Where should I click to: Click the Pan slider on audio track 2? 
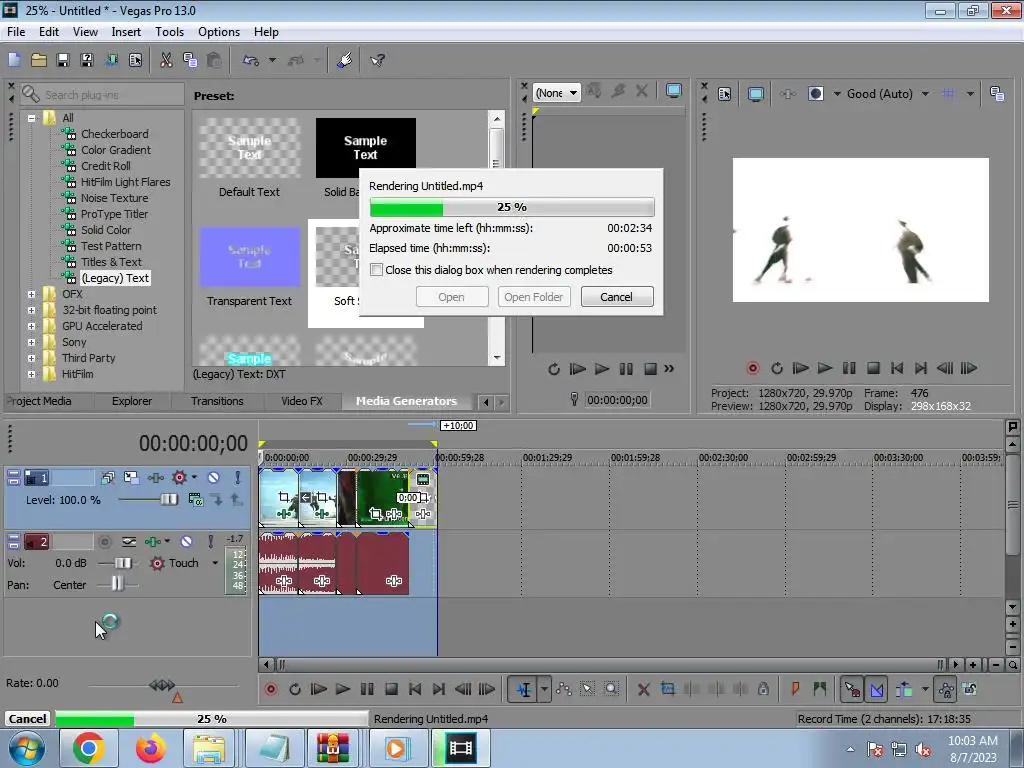(118, 584)
